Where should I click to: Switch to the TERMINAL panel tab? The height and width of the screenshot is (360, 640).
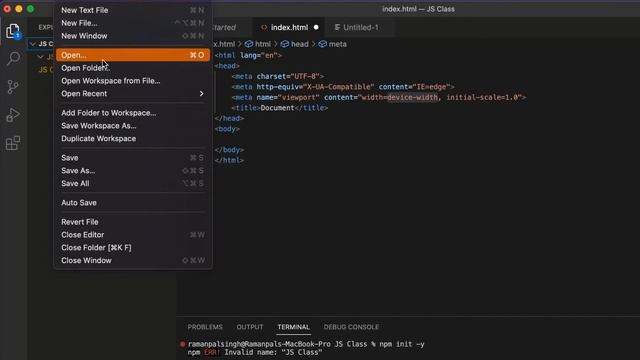tap(293, 327)
